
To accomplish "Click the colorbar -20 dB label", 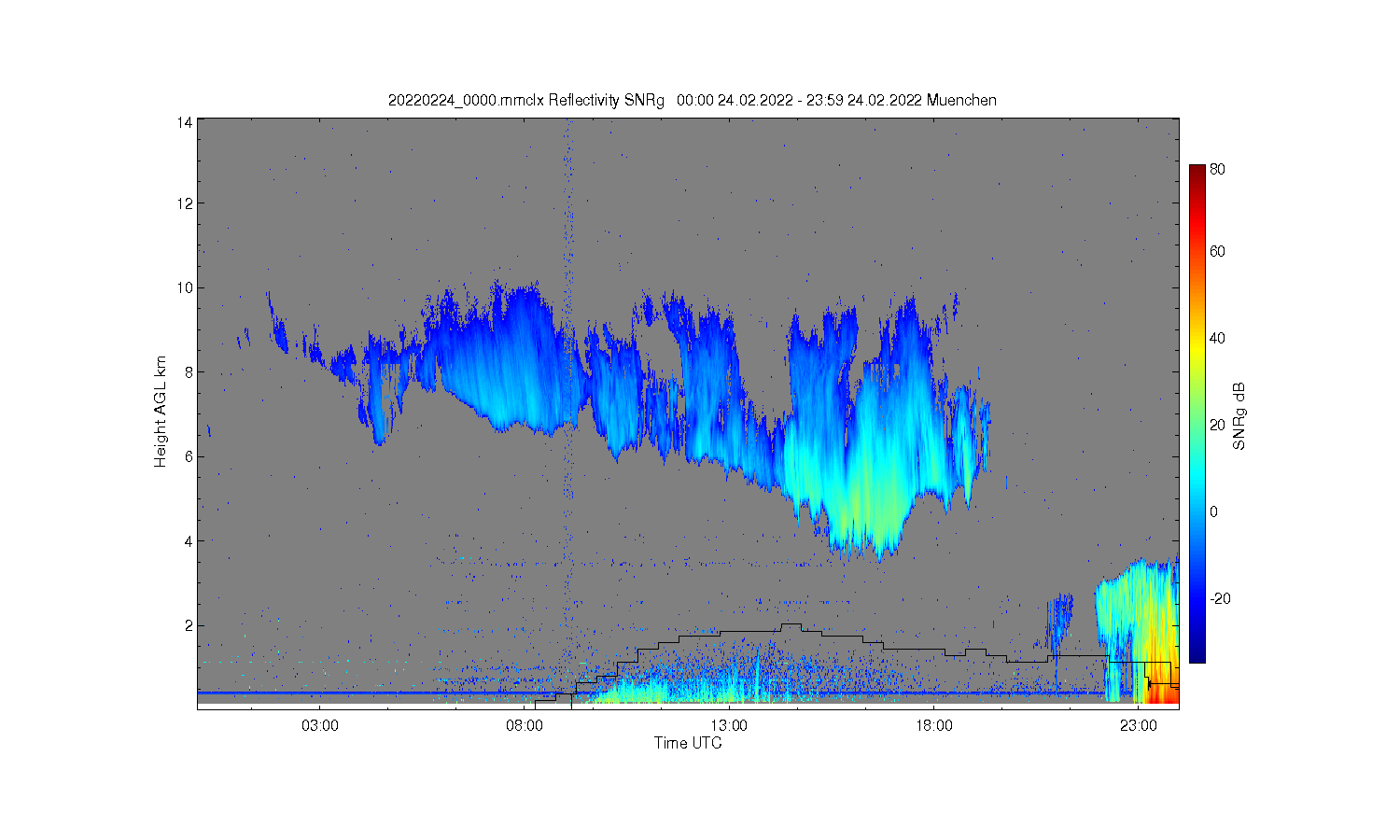I will [1220, 598].
